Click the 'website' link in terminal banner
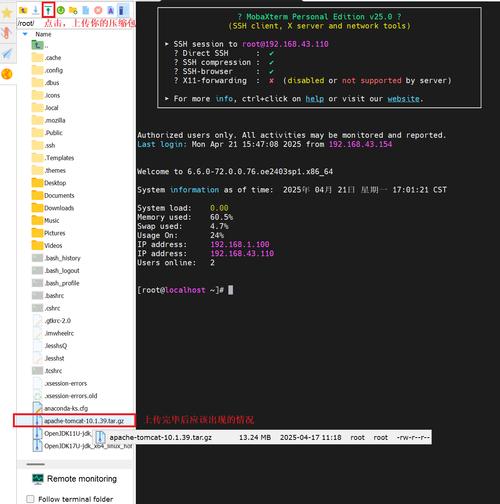500x504 pixels. coord(403,99)
